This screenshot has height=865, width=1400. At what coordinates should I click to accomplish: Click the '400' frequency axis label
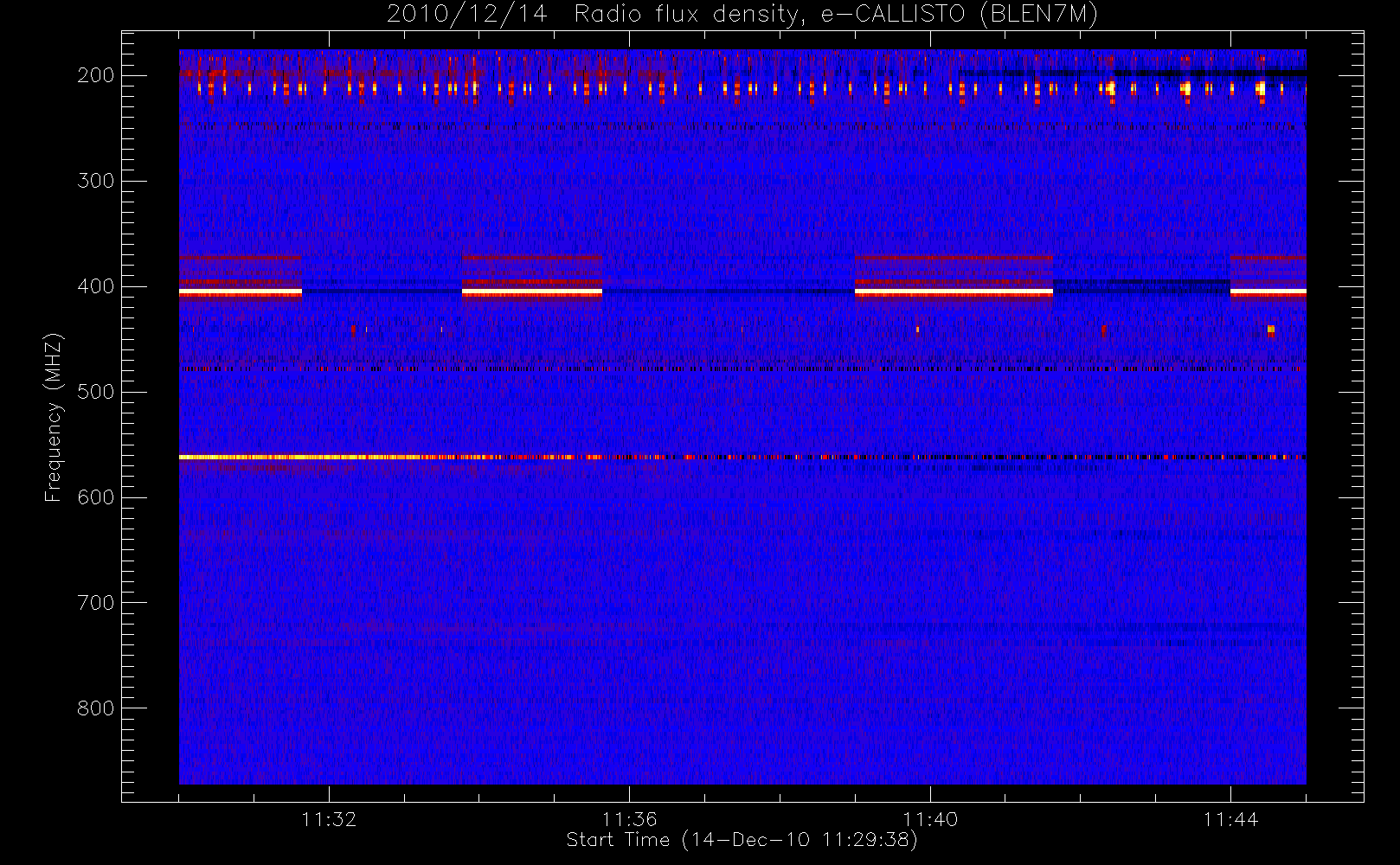[x=96, y=286]
